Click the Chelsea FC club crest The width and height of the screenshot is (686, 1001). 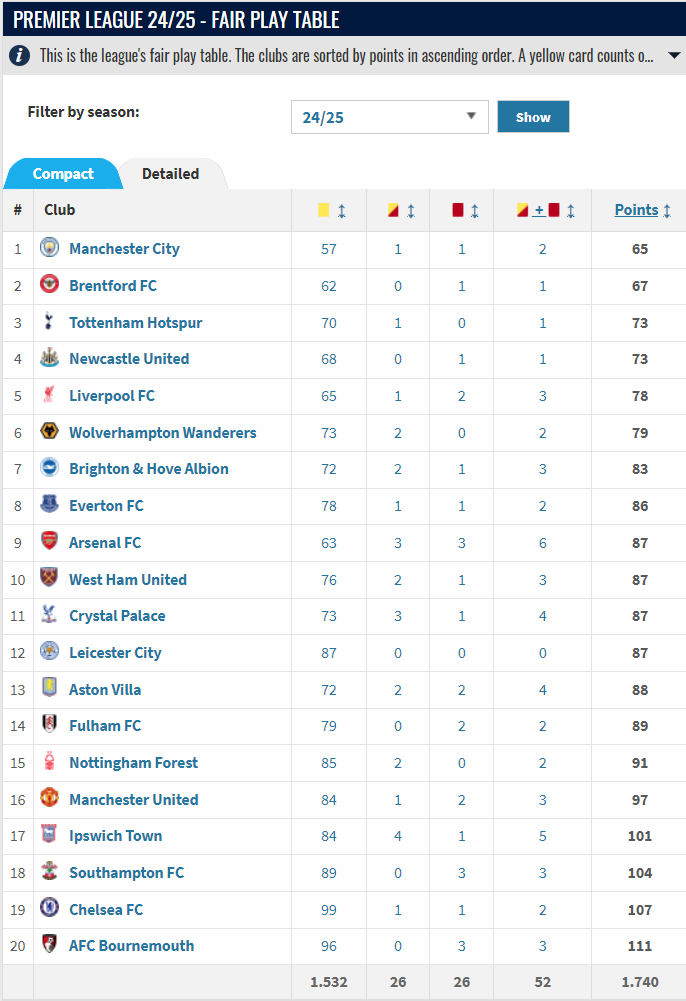(49, 908)
